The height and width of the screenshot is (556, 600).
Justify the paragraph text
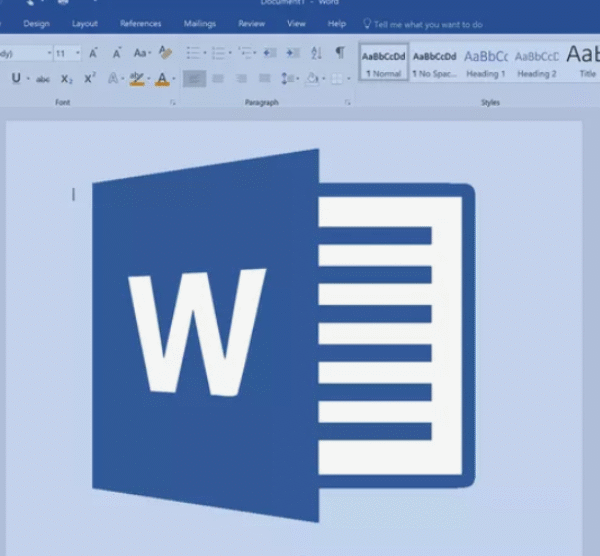click(264, 79)
